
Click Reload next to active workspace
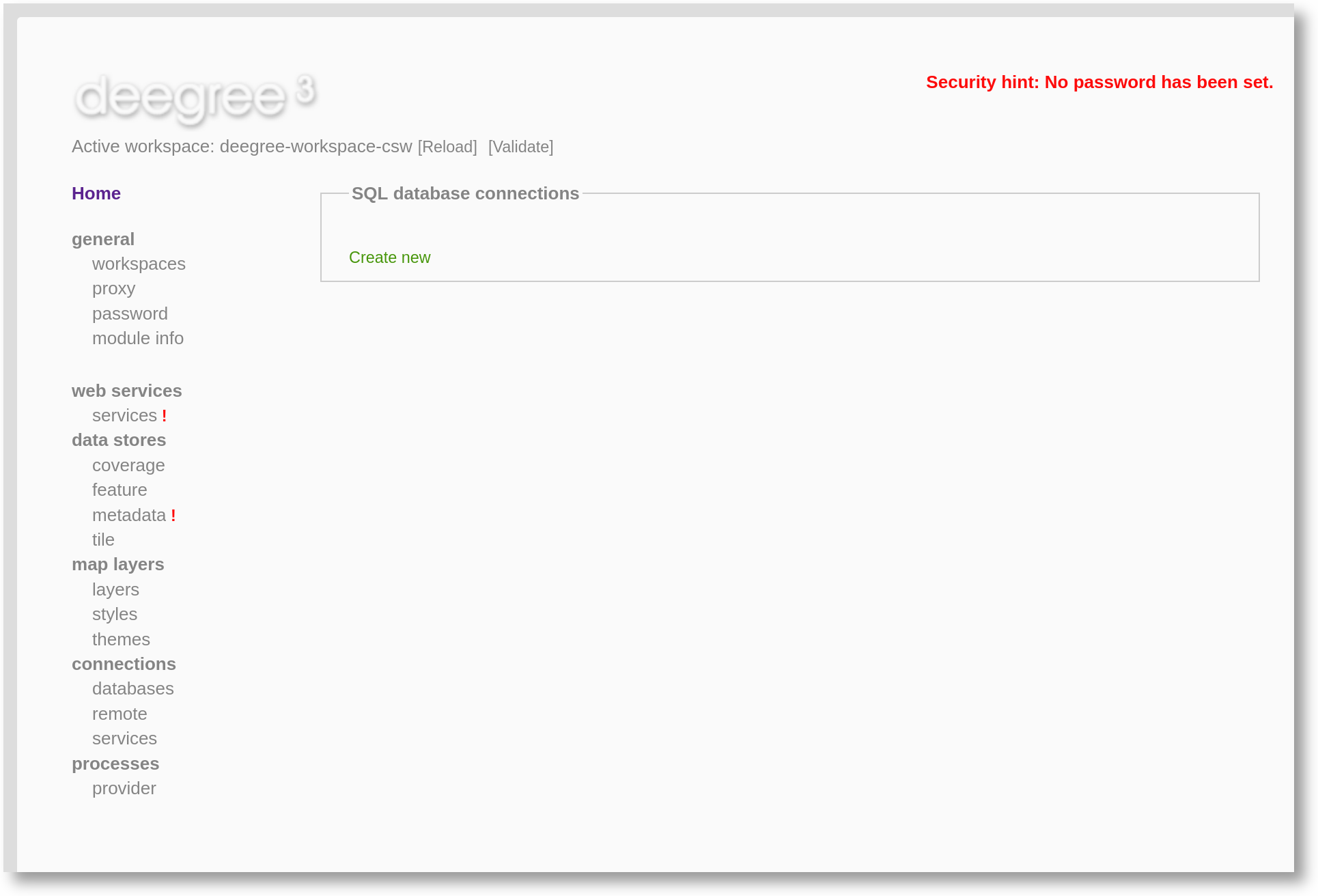(x=447, y=147)
